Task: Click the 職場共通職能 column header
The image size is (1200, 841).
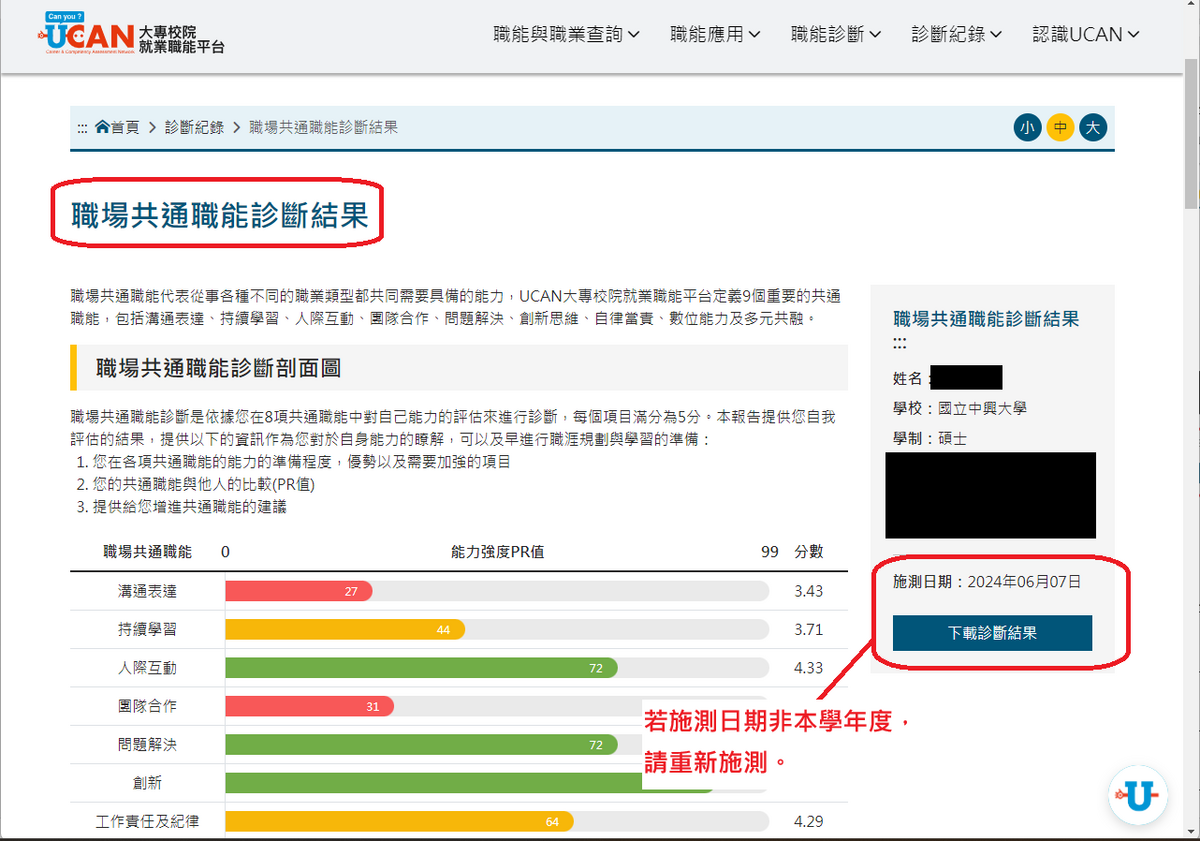Action: coord(147,552)
